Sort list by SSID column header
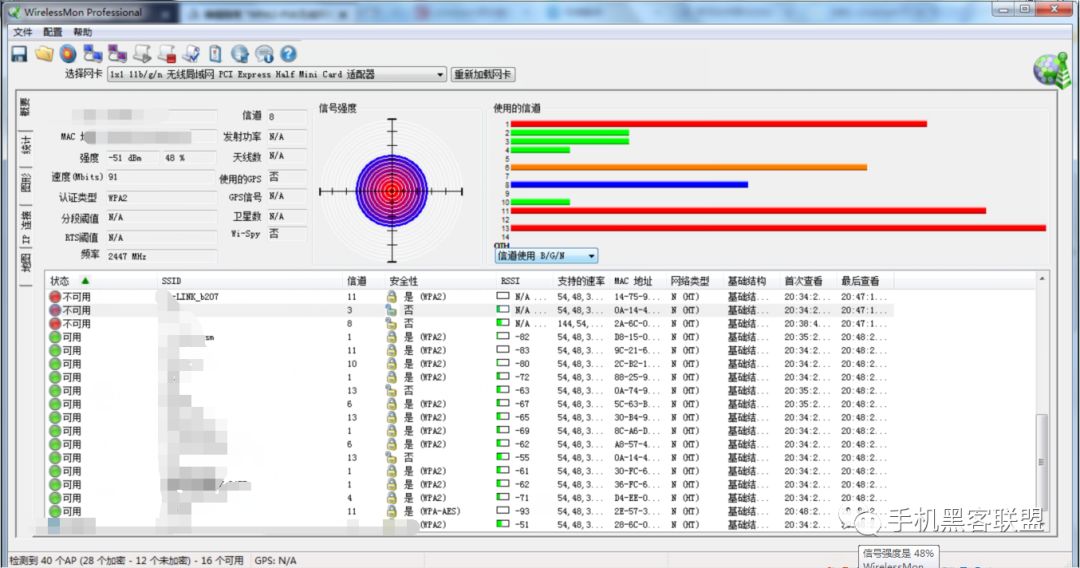Screen dimensions: 1080x568 pyautogui.click(x=250, y=281)
